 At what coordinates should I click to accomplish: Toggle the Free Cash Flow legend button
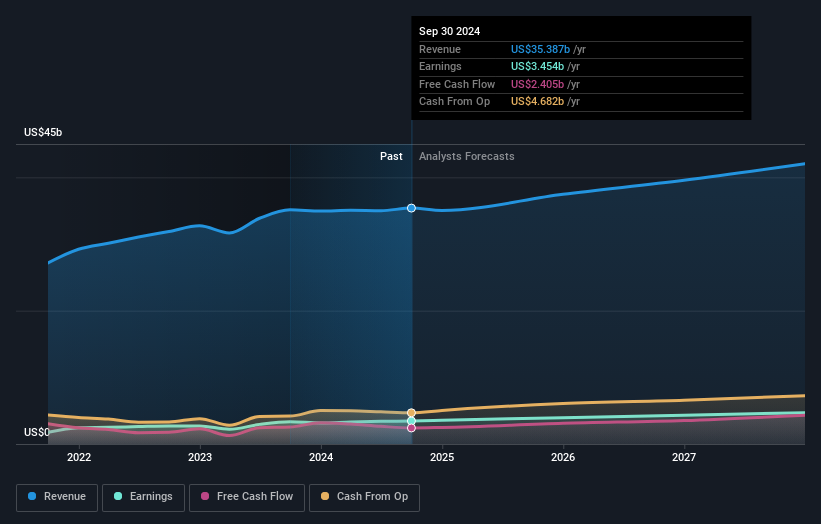click(247, 497)
